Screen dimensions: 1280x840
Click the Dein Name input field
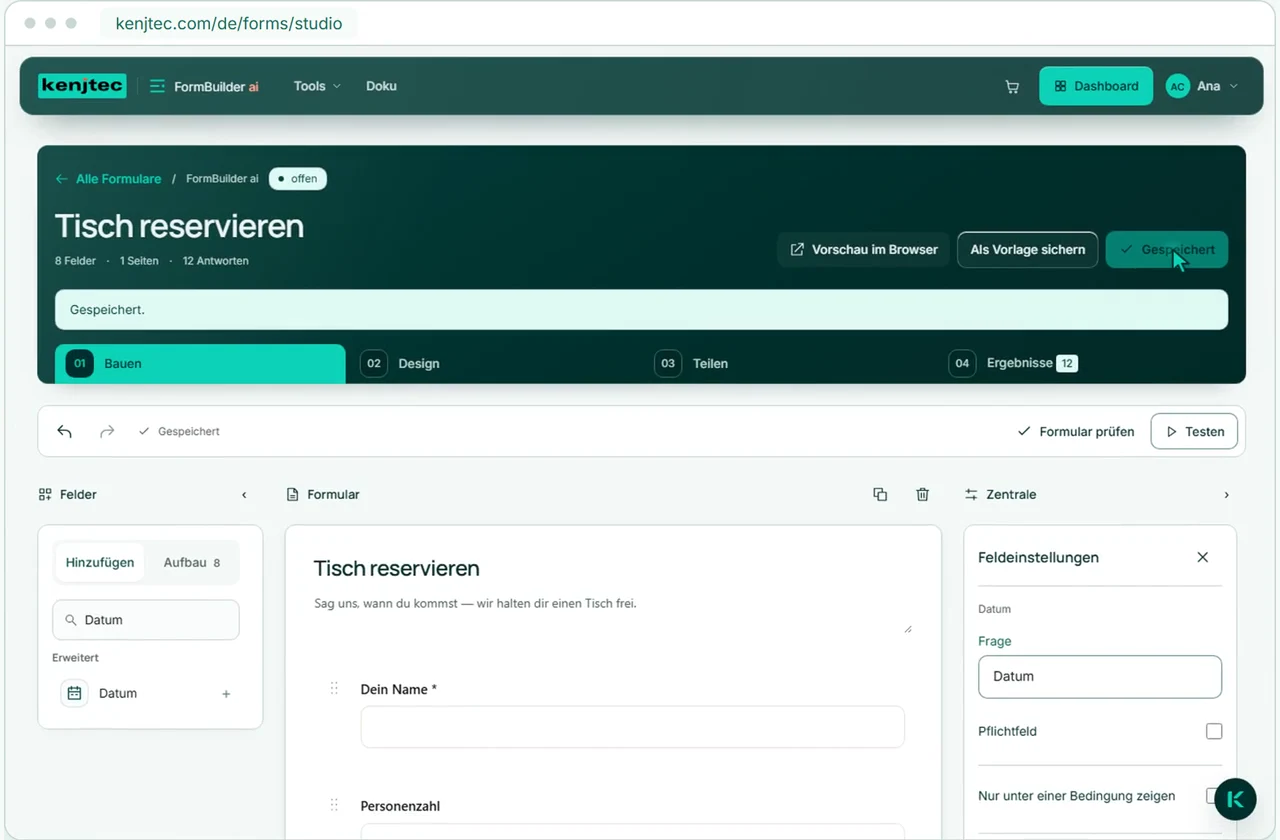[633, 727]
